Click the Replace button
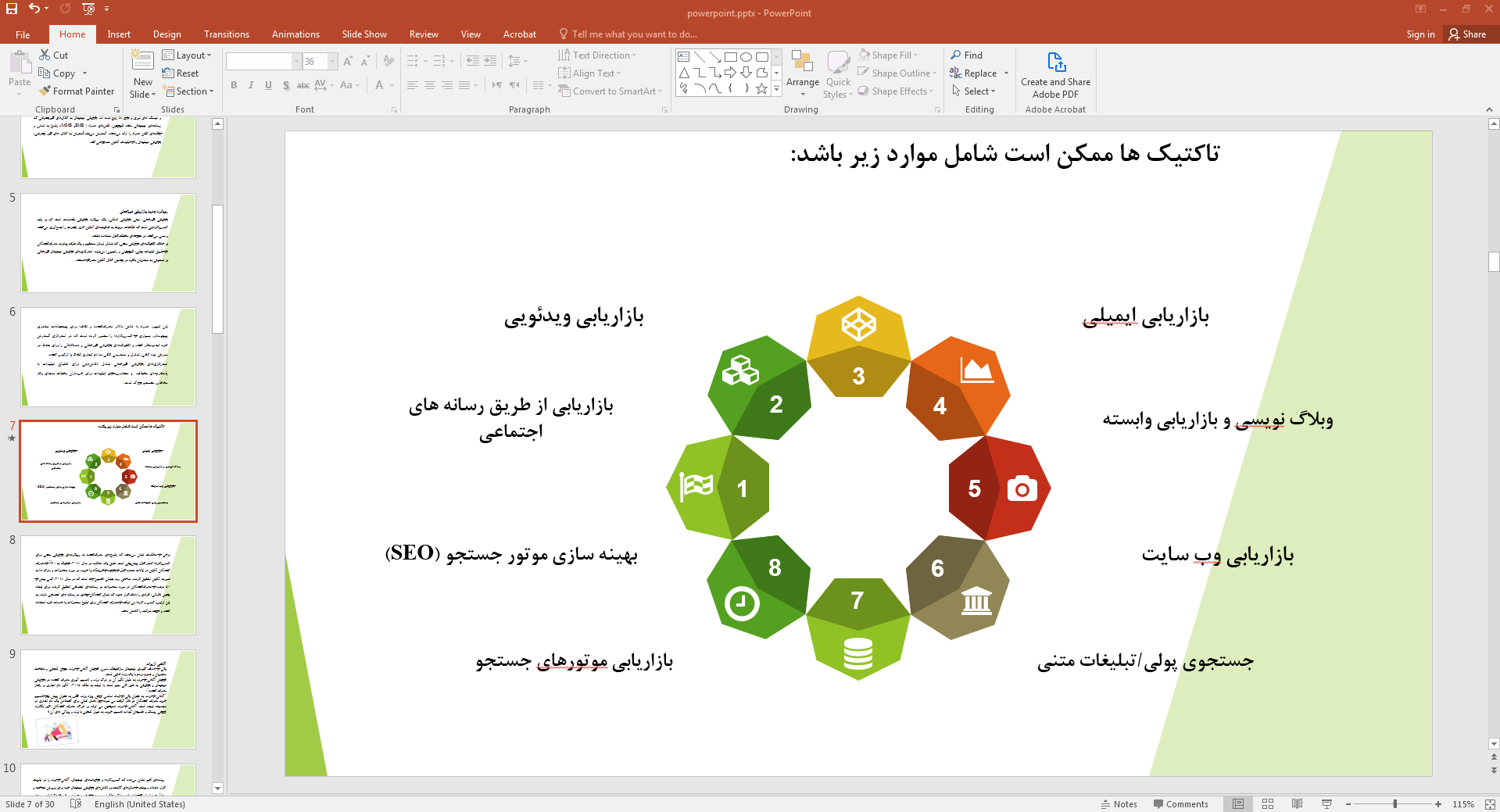 coord(973,73)
